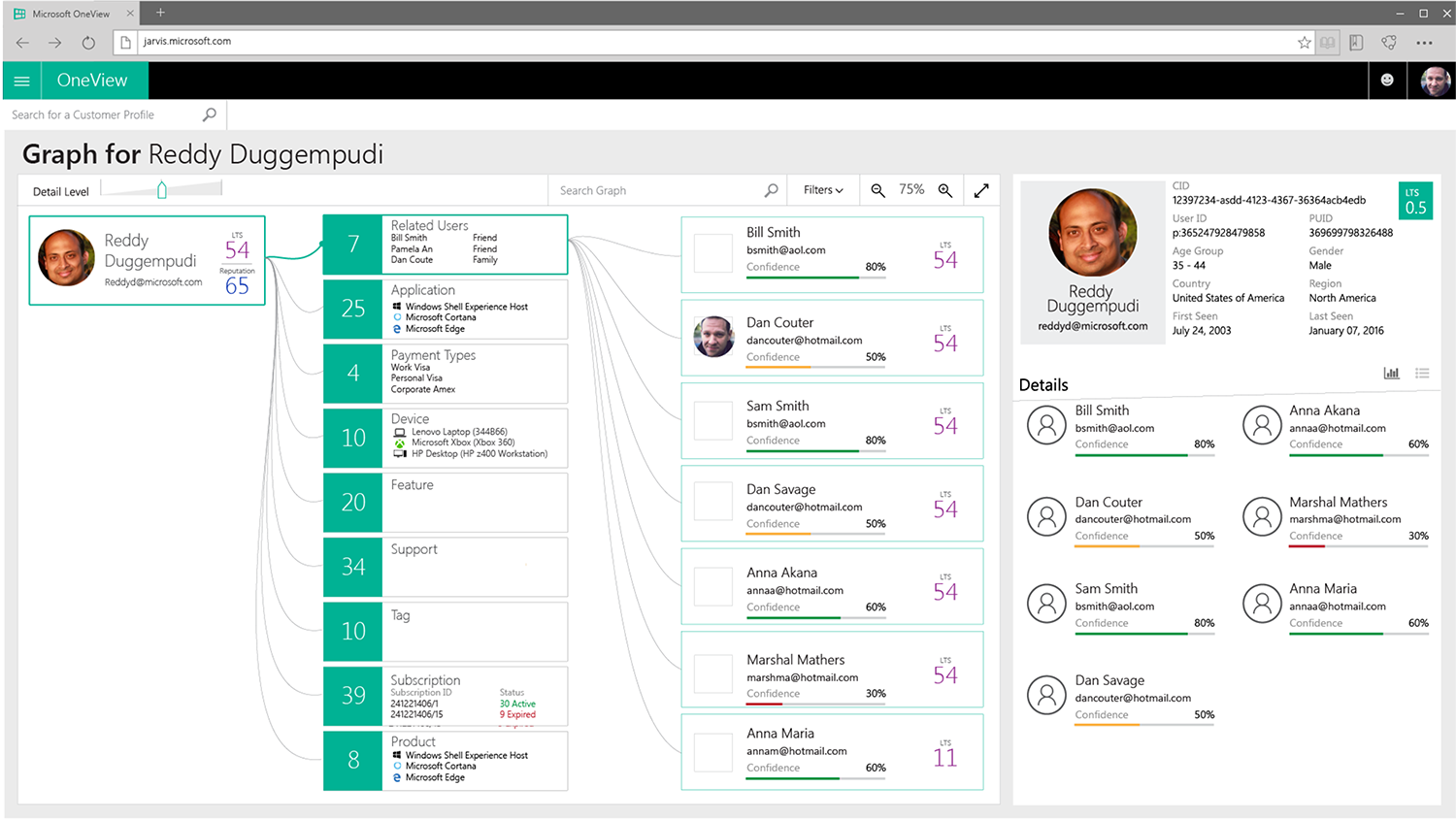Select the Feature node with 20
Image resolution: width=1456 pixels, height=820 pixels.
(446, 503)
